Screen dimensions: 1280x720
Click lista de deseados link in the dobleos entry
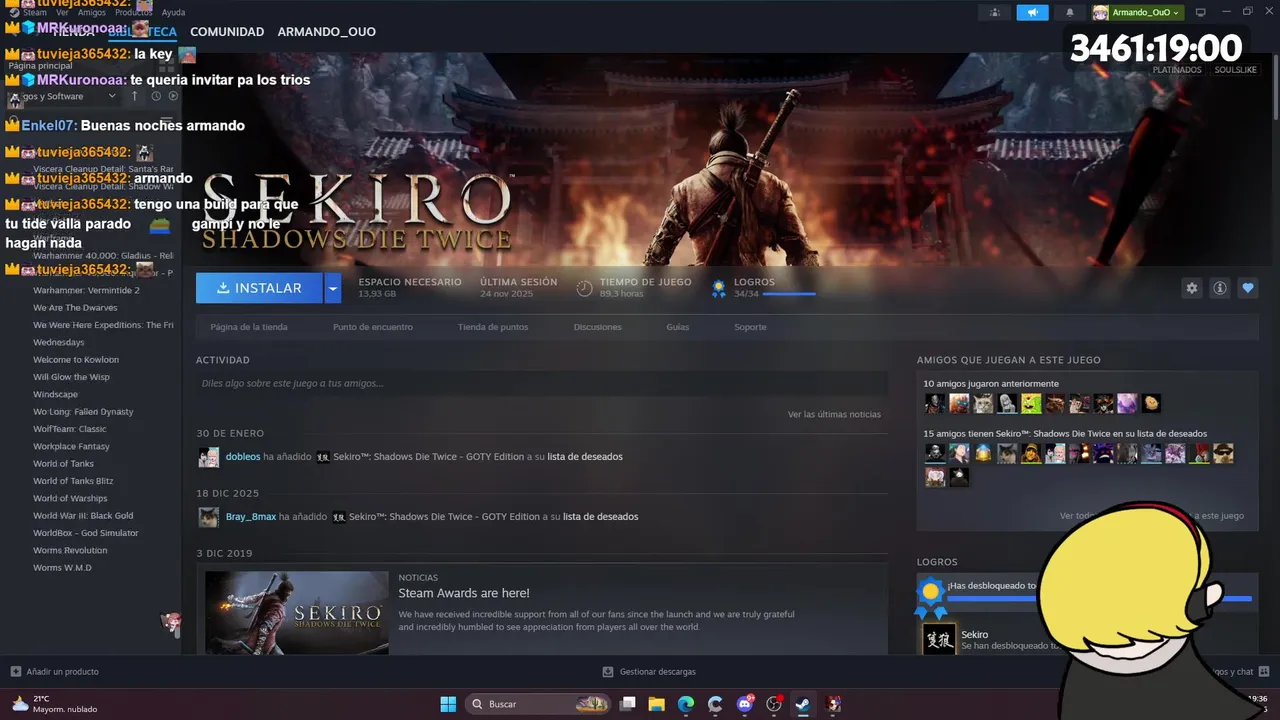584,457
